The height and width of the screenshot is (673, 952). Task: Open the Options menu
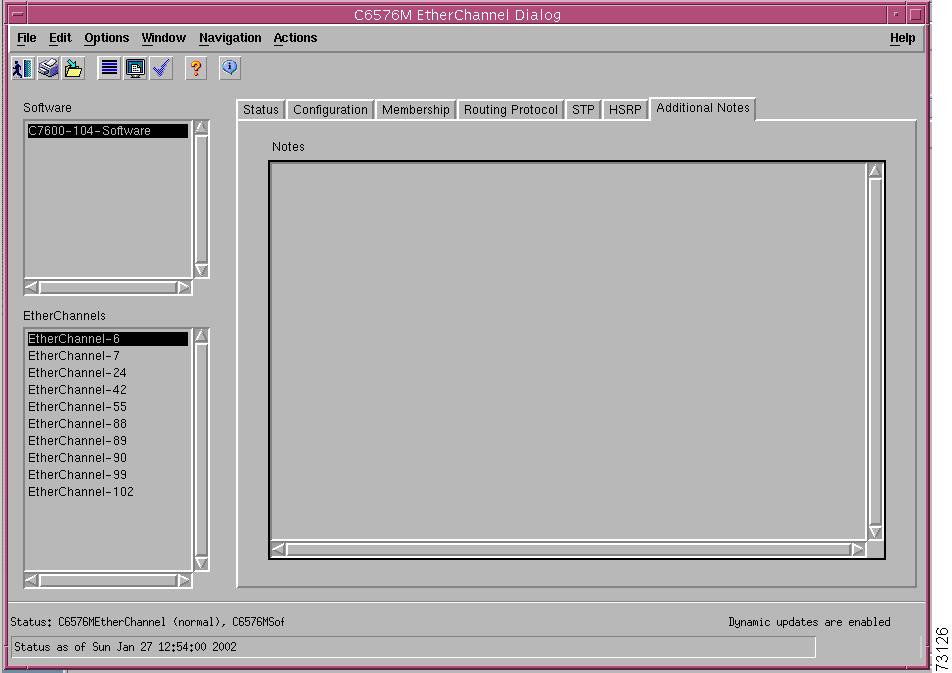coord(107,38)
